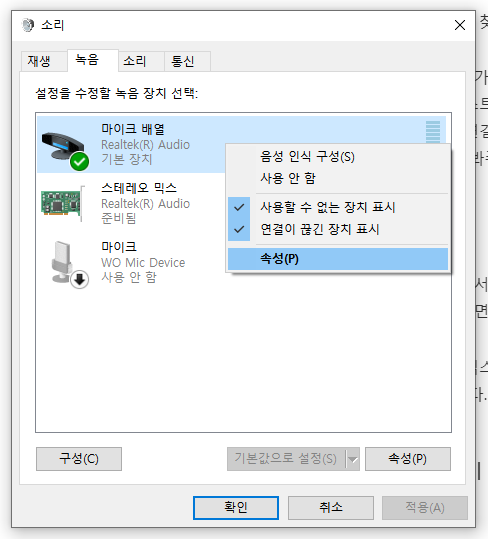The height and width of the screenshot is (539, 488).
Task: Toggle 연결이 끊긴 장치 표시 menu option
Action: pos(338,229)
